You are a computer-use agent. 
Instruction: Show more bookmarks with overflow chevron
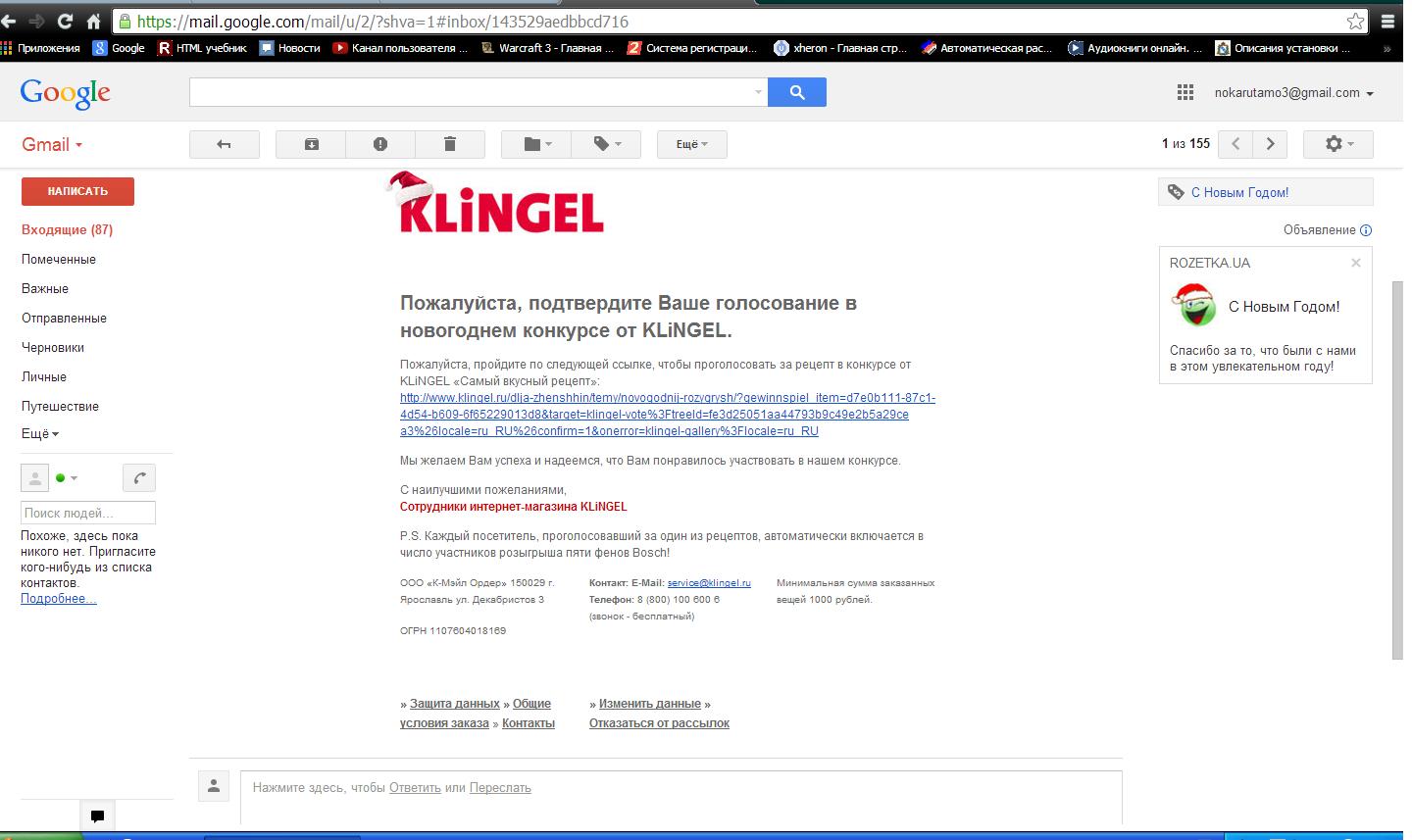tap(1387, 48)
